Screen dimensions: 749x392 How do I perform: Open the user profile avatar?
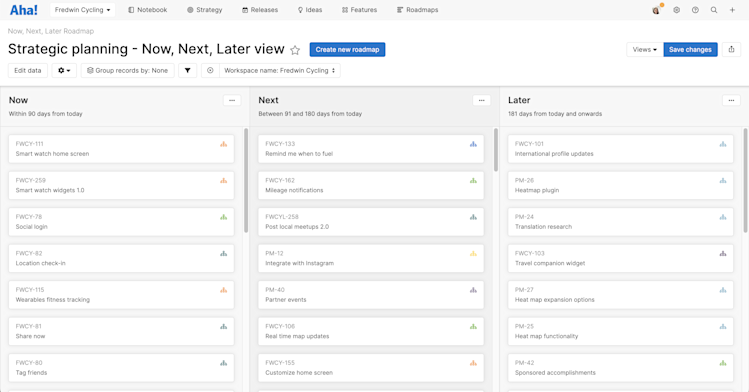tap(656, 10)
